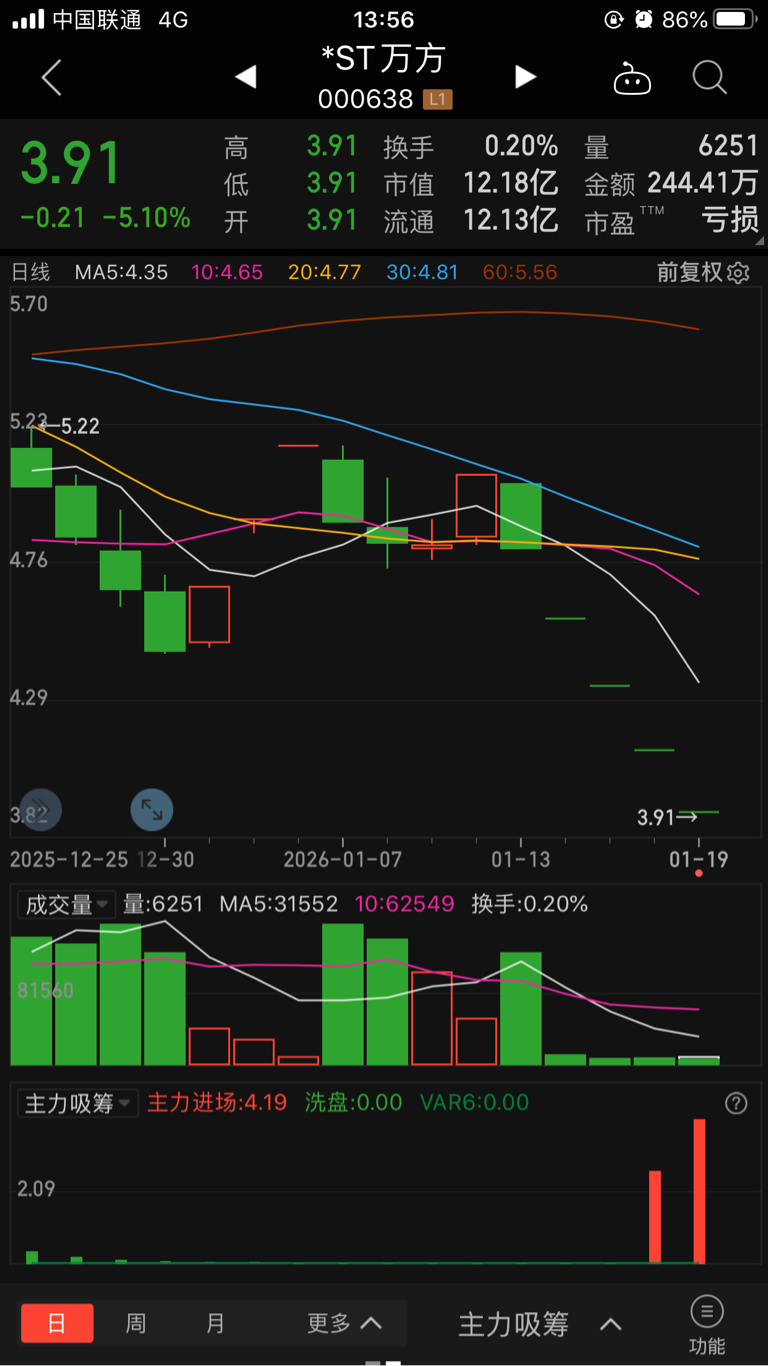The height and width of the screenshot is (1366, 768).
Task: Tap the alarm clock status icon
Action: 644,19
